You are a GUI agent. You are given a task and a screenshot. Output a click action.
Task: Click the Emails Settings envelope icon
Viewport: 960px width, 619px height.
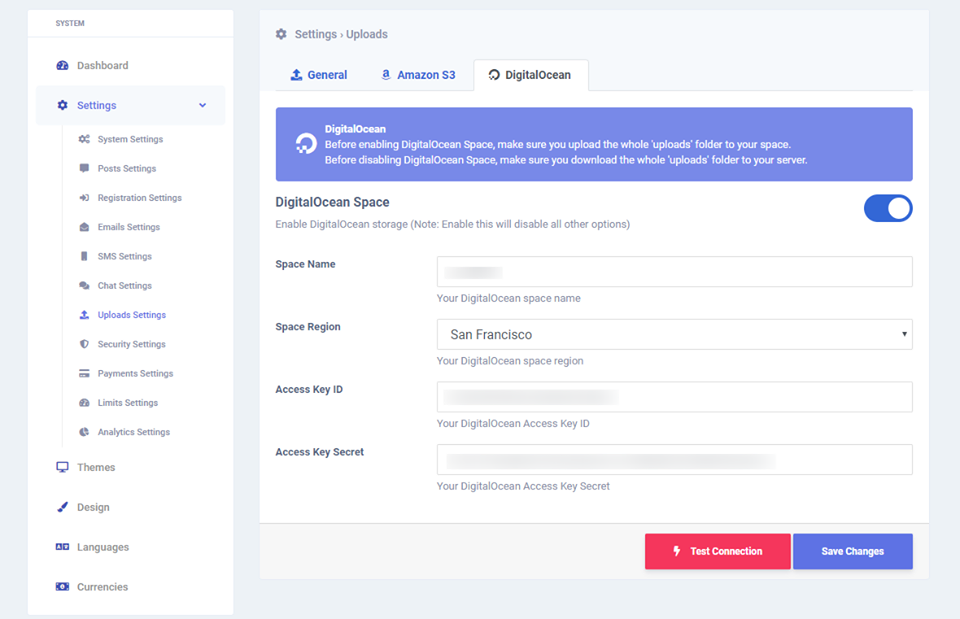click(x=84, y=227)
